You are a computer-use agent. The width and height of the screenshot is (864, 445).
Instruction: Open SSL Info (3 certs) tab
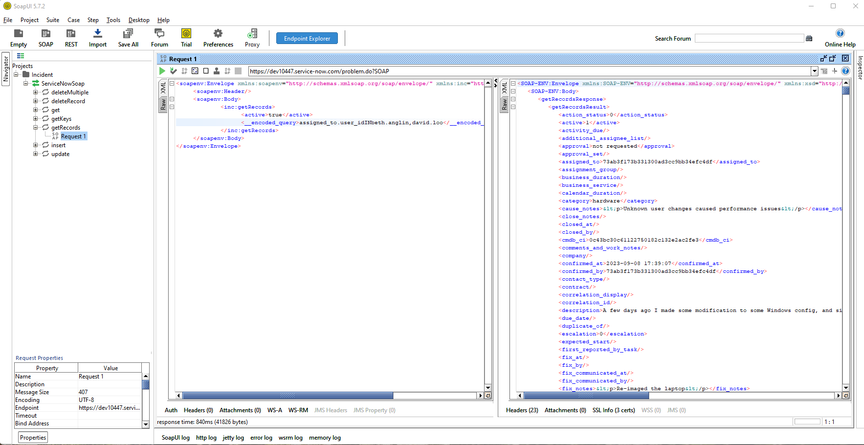point(613,410)
